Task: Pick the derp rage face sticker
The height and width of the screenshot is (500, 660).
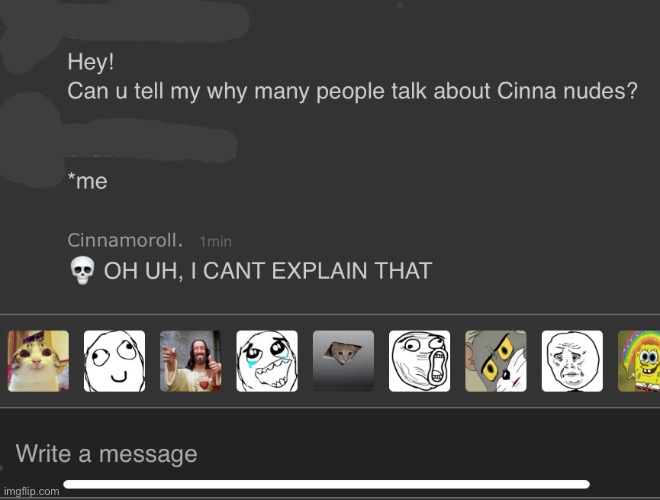Action: coord(114,361)
